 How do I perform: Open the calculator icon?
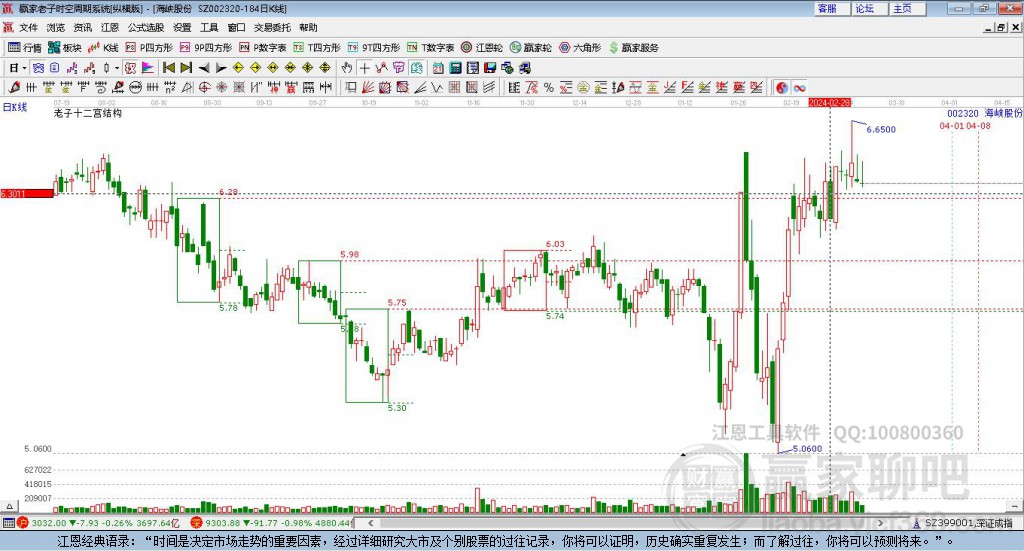[455, 68]
